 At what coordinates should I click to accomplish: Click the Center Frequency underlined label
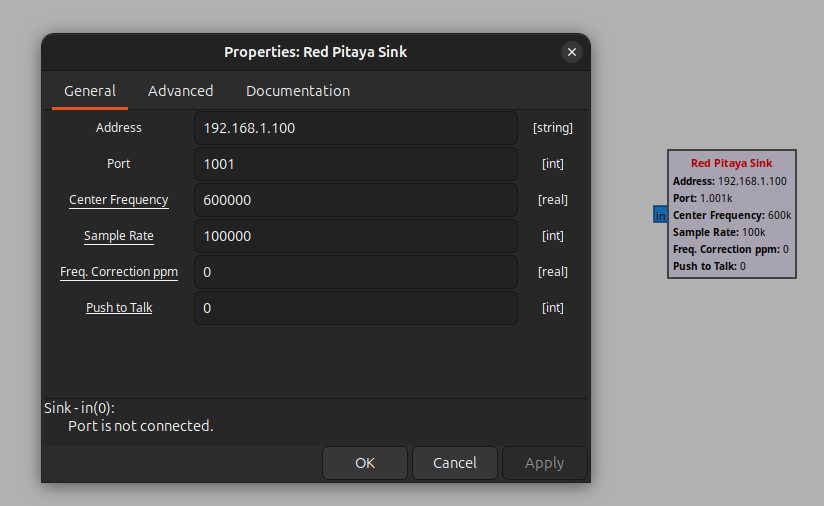[x=119, y=200]
